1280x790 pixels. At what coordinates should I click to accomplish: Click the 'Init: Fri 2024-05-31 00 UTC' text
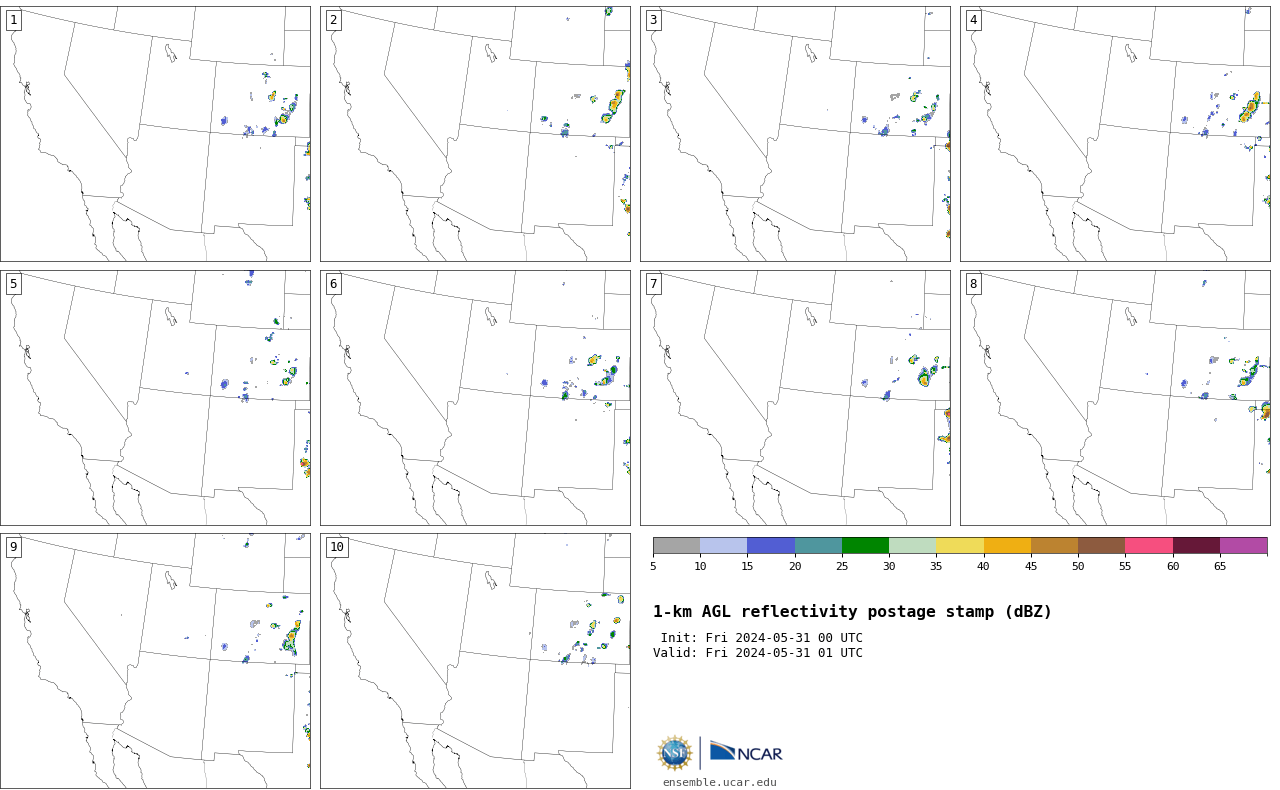point(761,638)
